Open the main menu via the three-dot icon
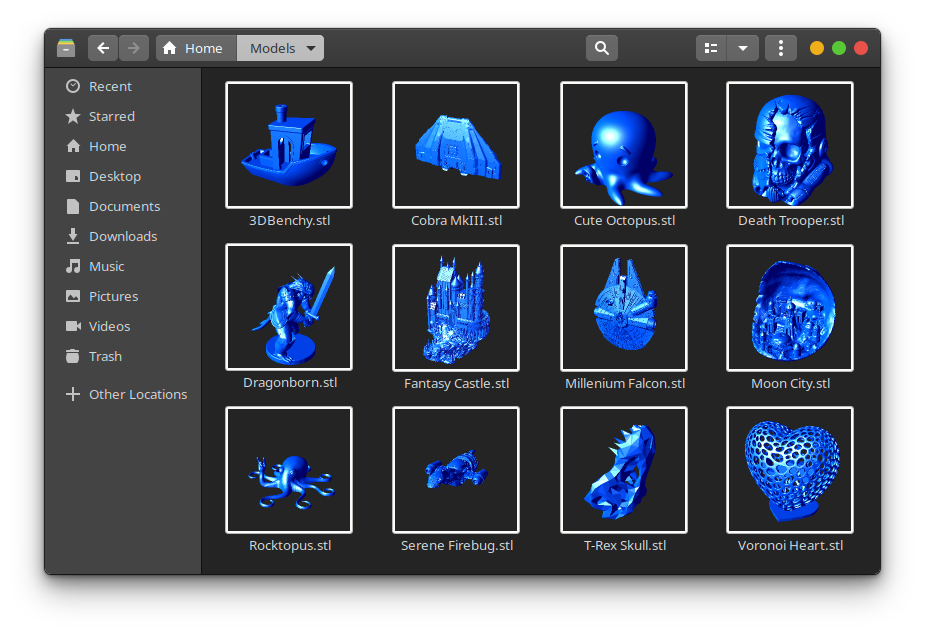The height and width of the screenshot is (635, 925). (x=780, y=47)
